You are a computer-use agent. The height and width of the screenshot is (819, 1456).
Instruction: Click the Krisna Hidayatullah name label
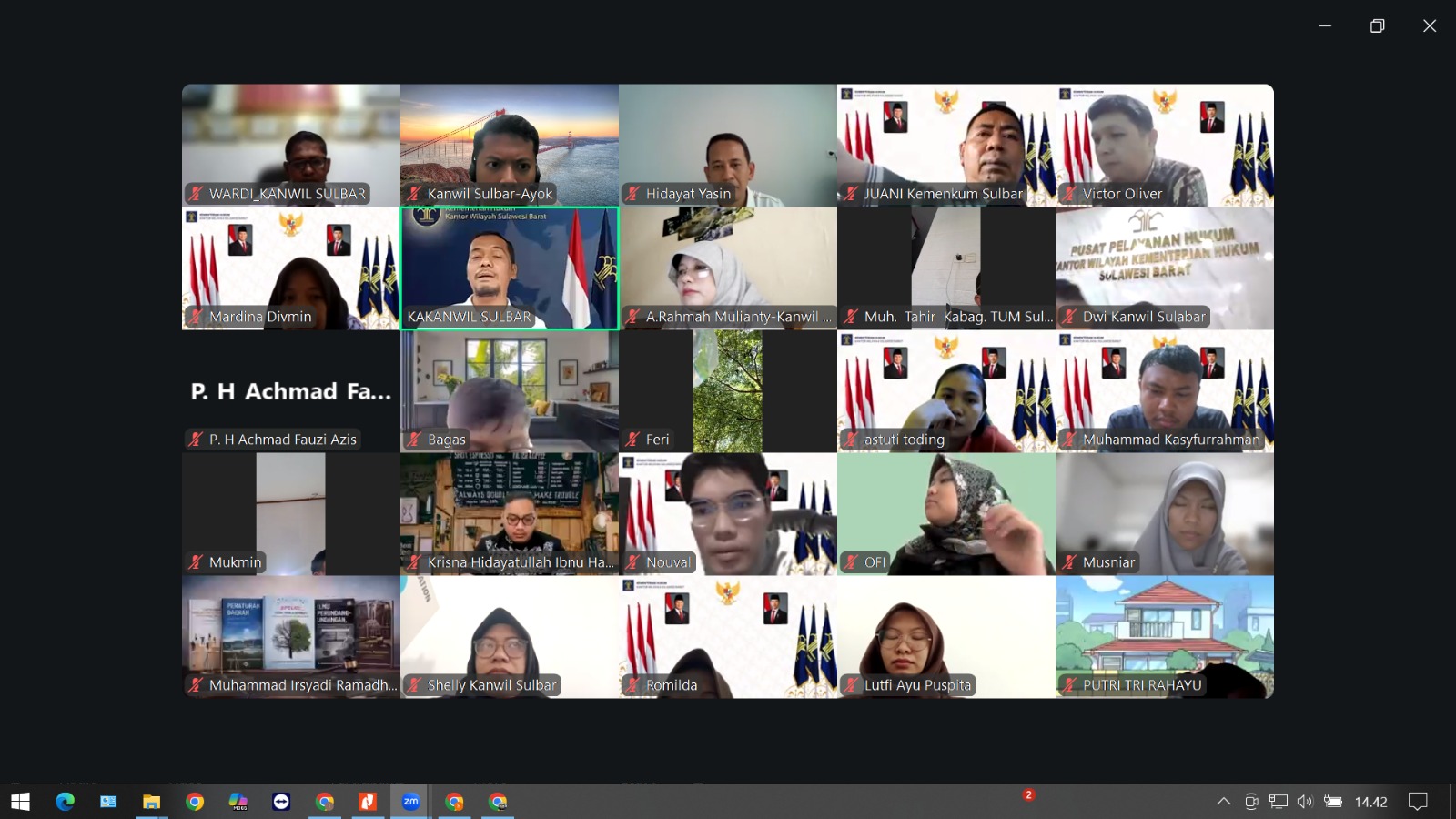tap(520, 562)
